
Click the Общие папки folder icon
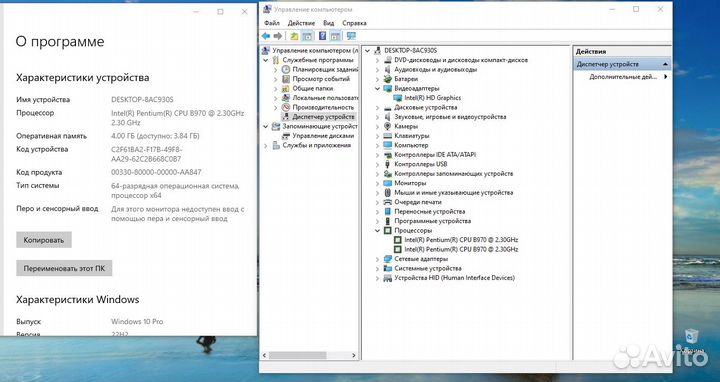[286, 88]
